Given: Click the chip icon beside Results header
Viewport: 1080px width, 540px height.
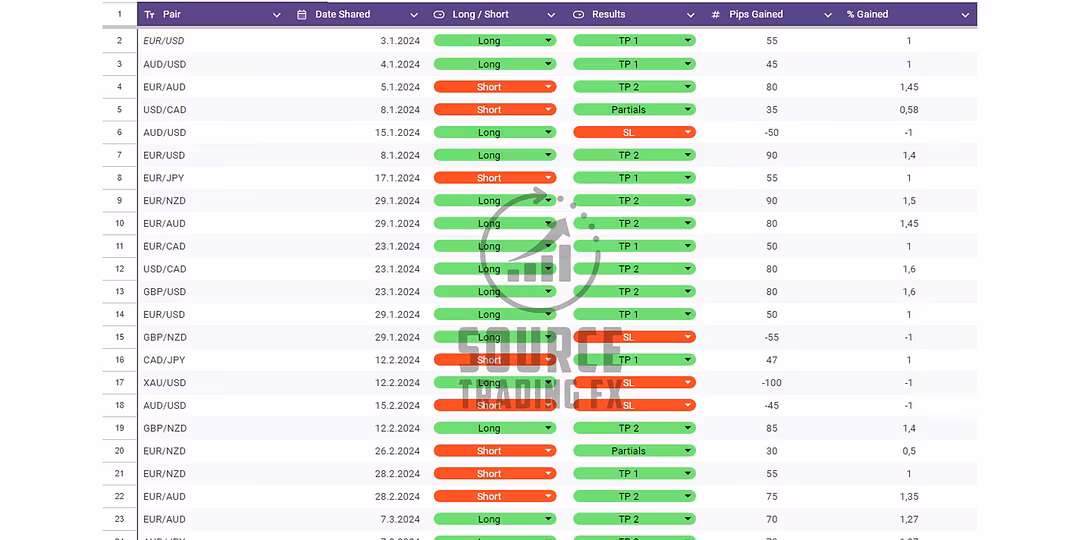Looking at the screenshot, I should 579,15.
